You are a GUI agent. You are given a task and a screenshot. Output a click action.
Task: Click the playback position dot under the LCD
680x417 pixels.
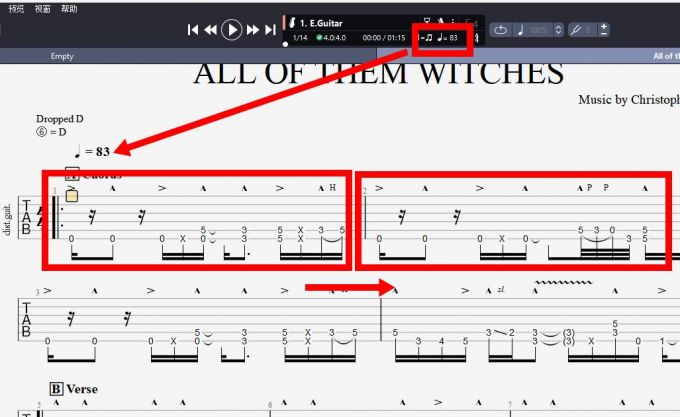[x=285, y=44]
